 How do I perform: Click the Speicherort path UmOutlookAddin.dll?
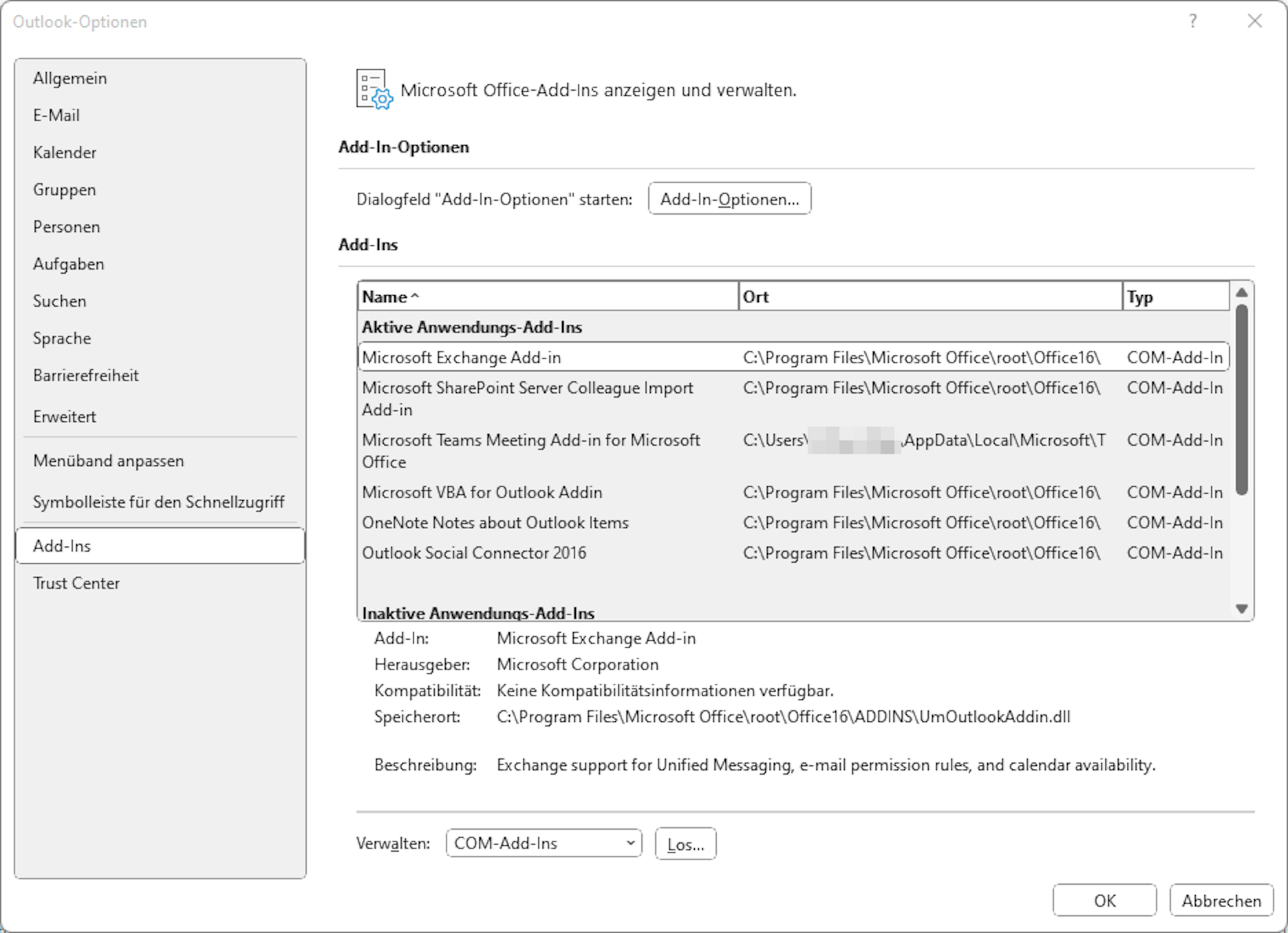pos(784,717)
